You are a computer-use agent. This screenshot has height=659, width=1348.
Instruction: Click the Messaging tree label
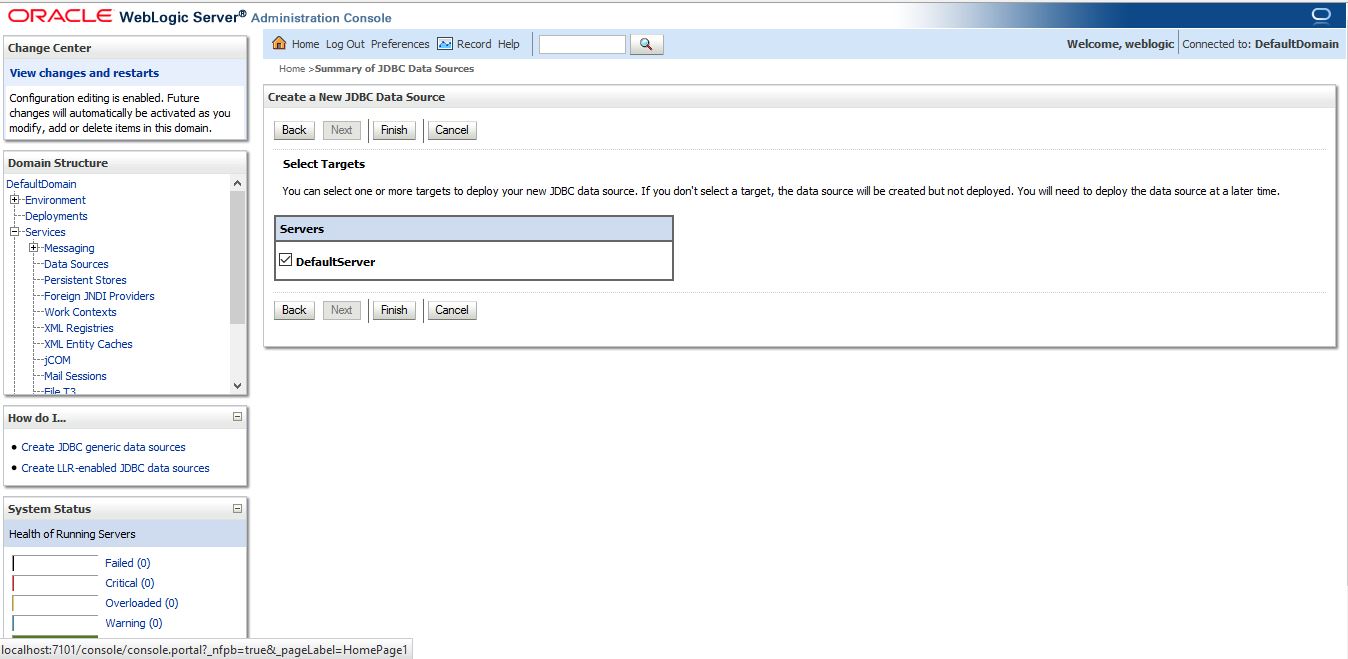[69, 248]
